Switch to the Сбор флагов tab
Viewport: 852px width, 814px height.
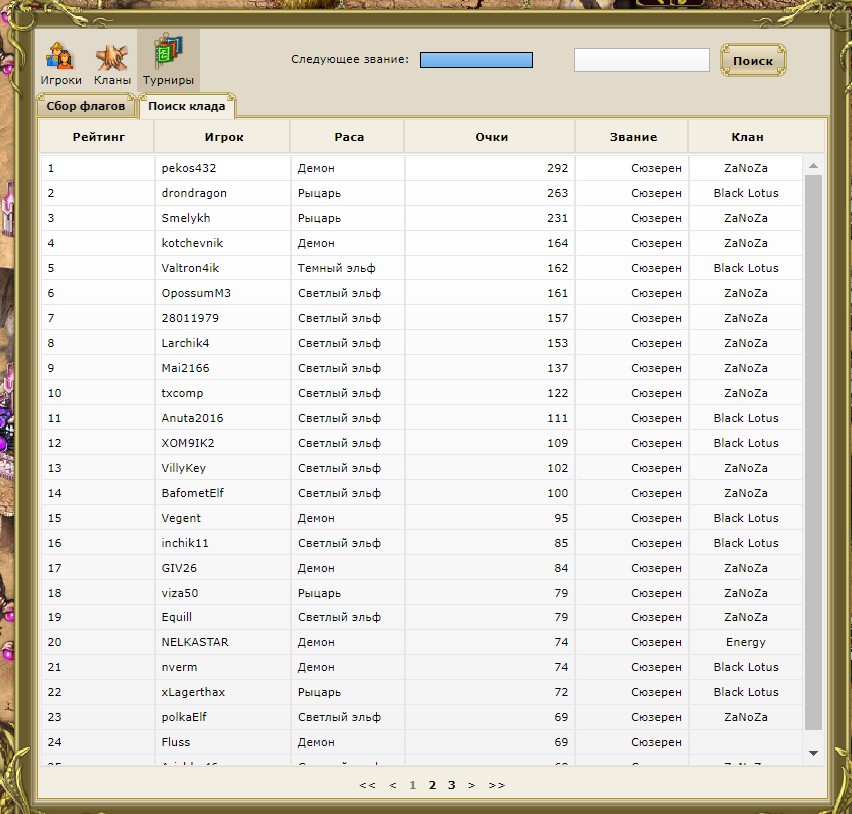tap(86, 106)
